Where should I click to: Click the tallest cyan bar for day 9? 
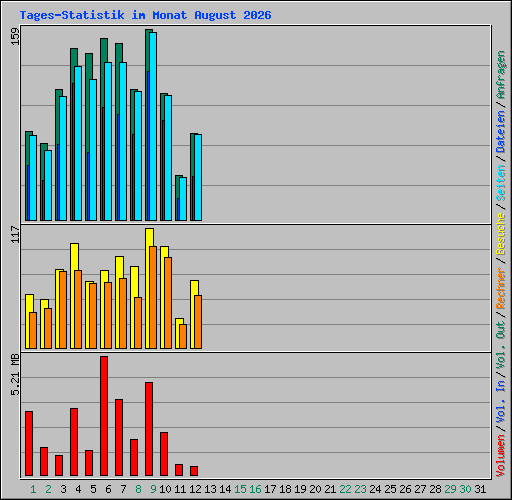[x=153, y=126]
